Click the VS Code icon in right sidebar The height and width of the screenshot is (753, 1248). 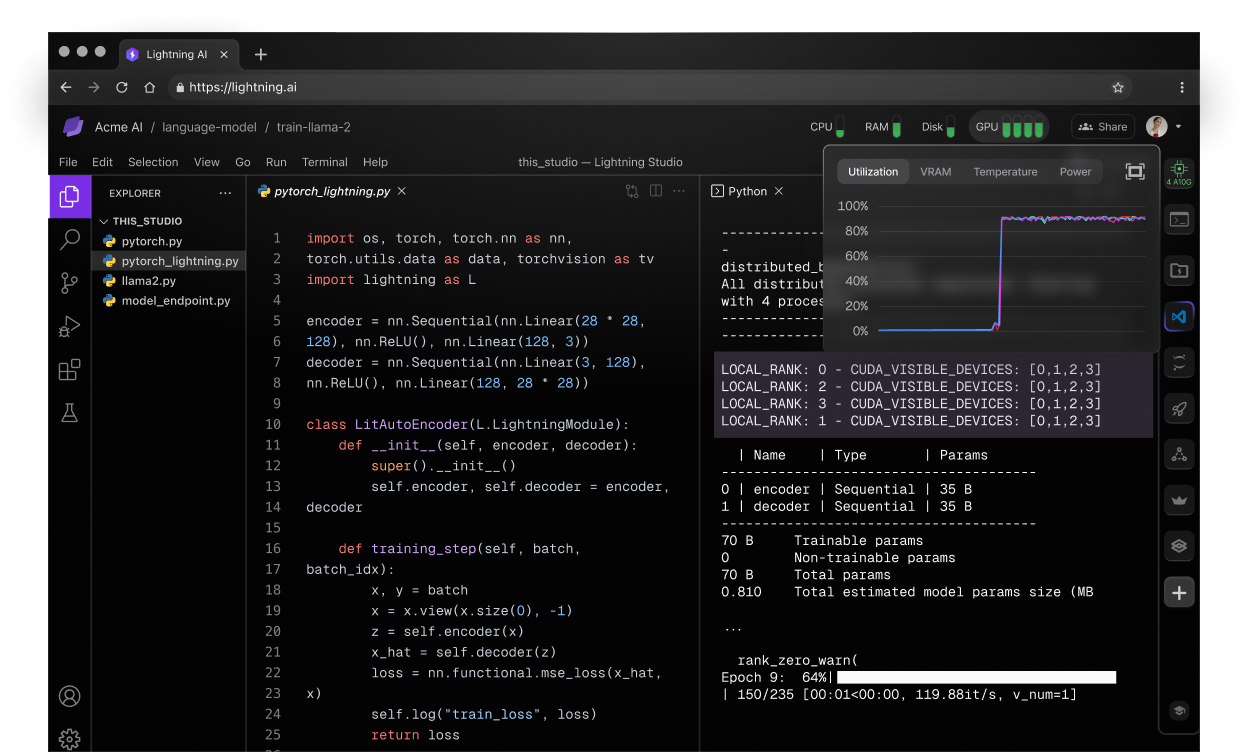point(1179,316)
